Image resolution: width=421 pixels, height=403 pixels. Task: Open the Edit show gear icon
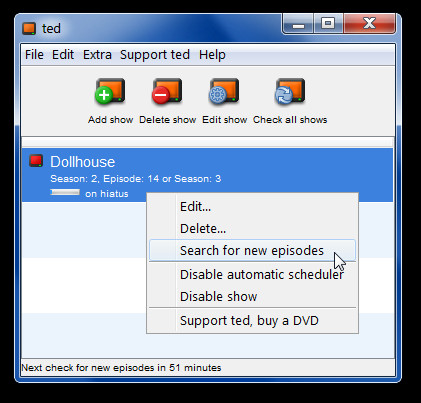(224, 91)
